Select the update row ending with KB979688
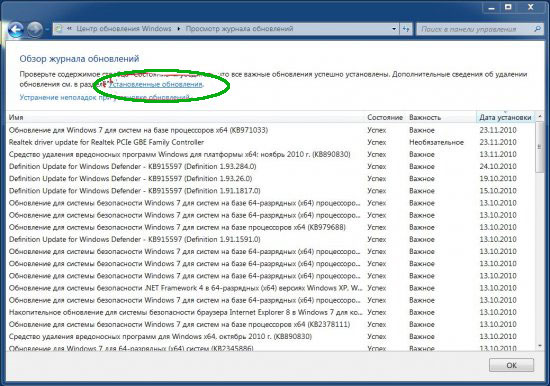This screenshot has height=386, width=550. click(271, 227)
